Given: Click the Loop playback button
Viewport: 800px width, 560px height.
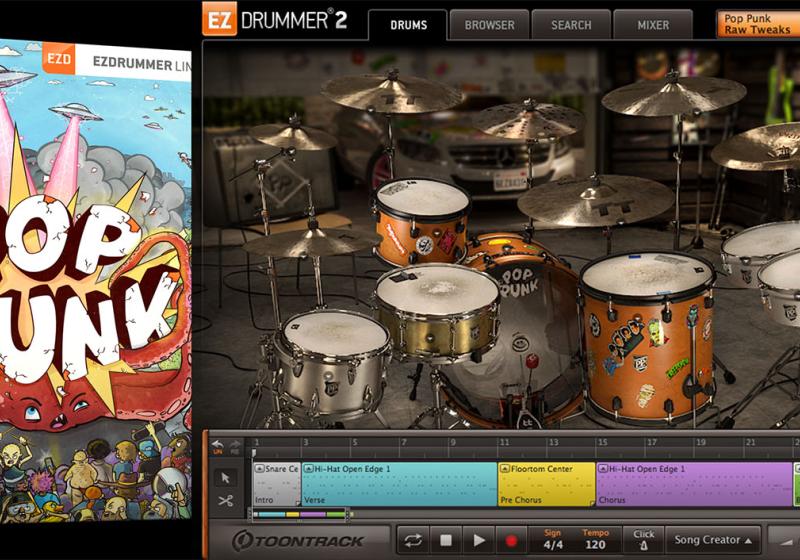Looking at the screenshot, I should tap(412, 541).
